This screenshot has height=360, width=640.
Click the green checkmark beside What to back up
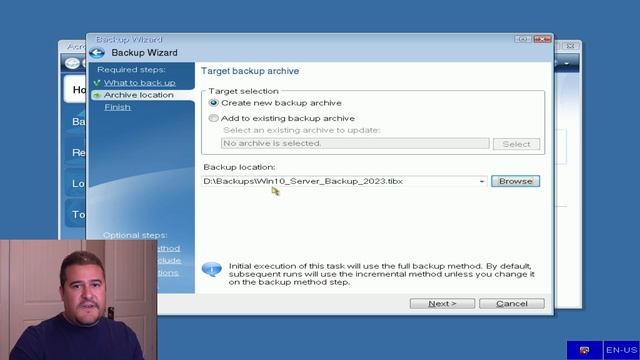(97, 83)
